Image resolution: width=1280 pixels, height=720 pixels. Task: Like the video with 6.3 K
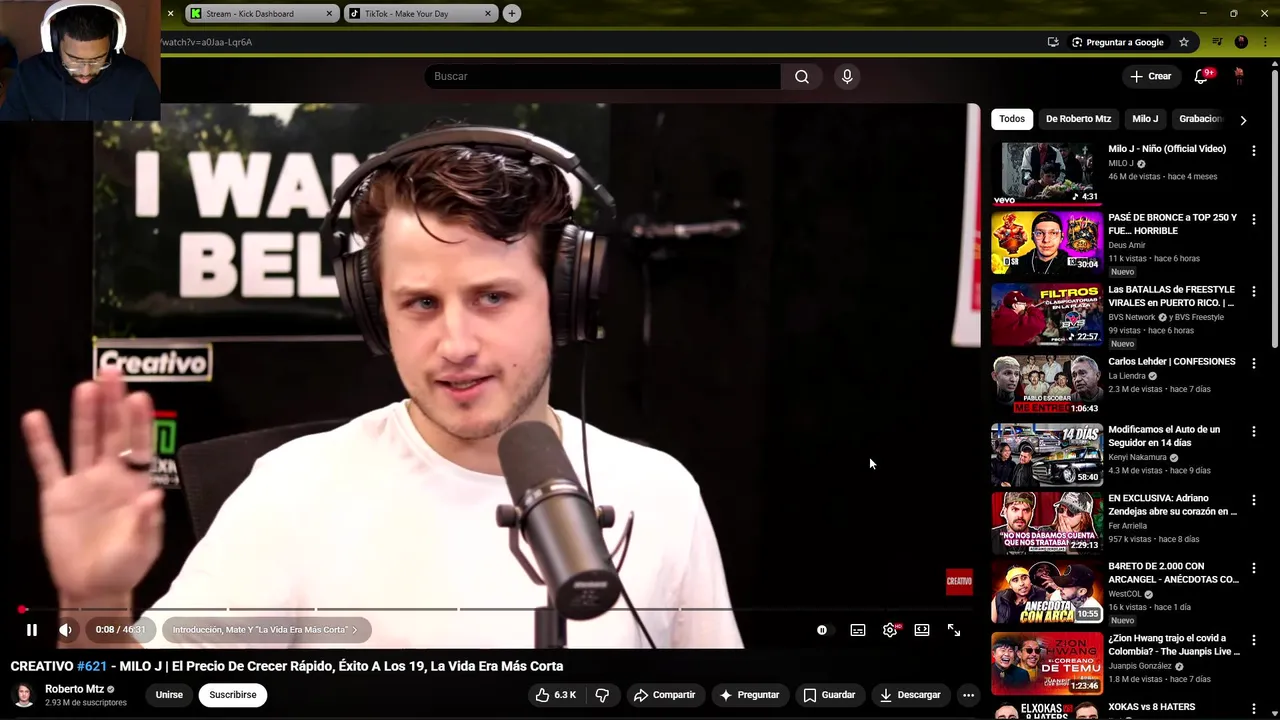click(555, 695)
